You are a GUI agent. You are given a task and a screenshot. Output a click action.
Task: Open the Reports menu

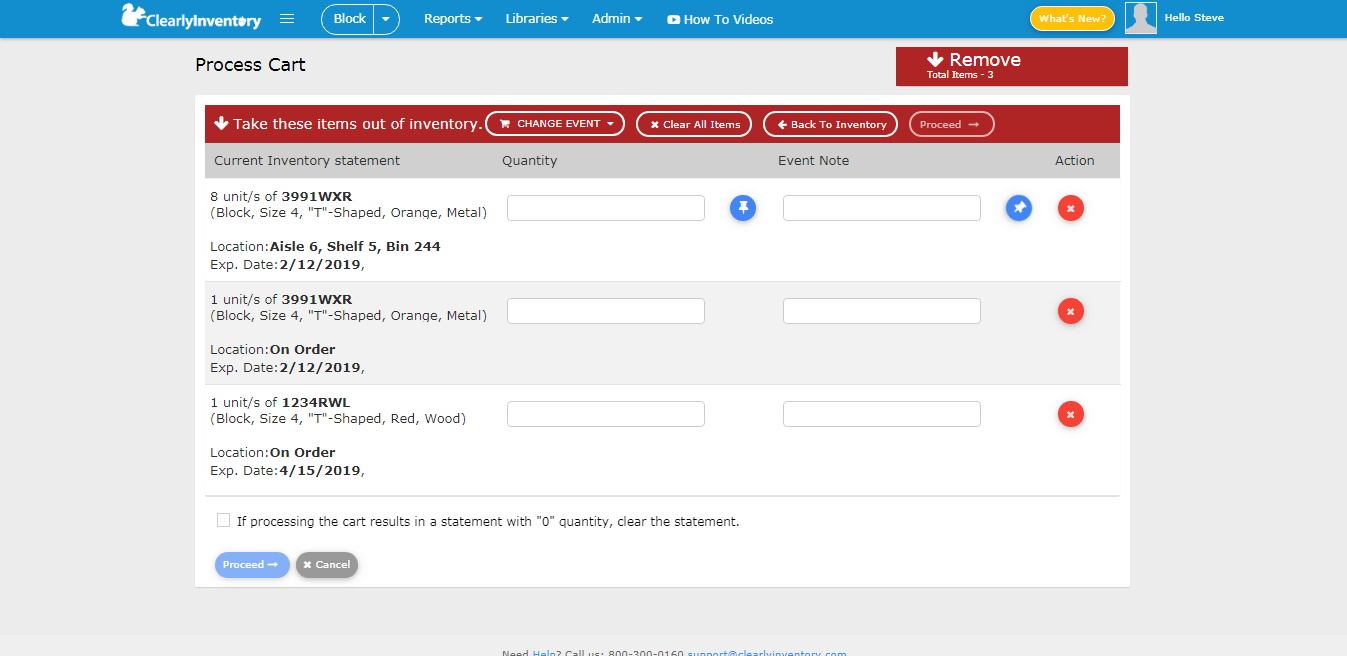(453, 19)
